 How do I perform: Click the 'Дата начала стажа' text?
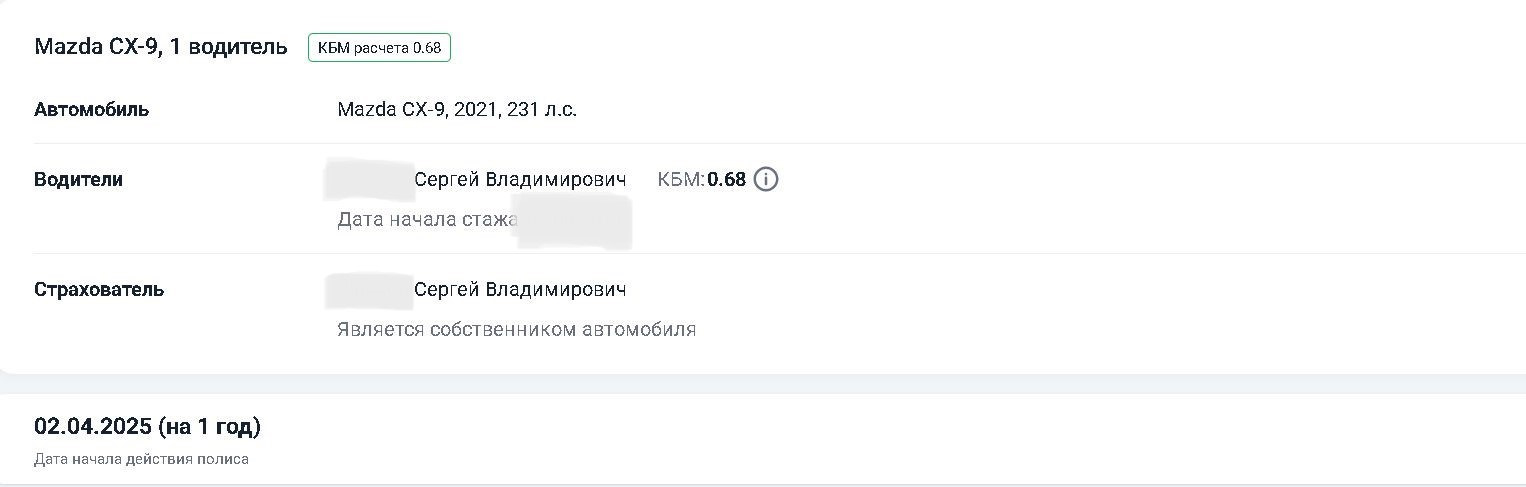tap(427, 219)
